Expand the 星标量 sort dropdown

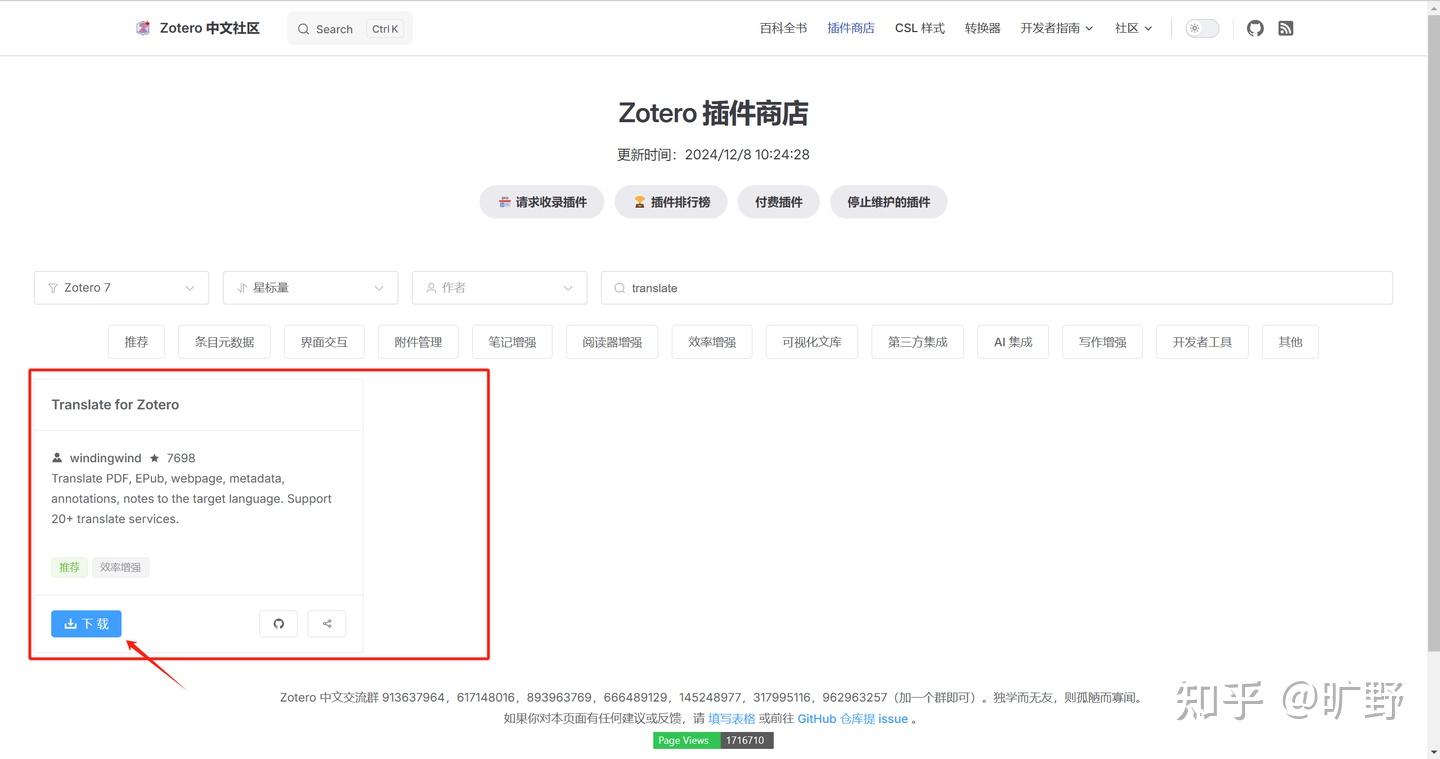(x=310, y=287)
